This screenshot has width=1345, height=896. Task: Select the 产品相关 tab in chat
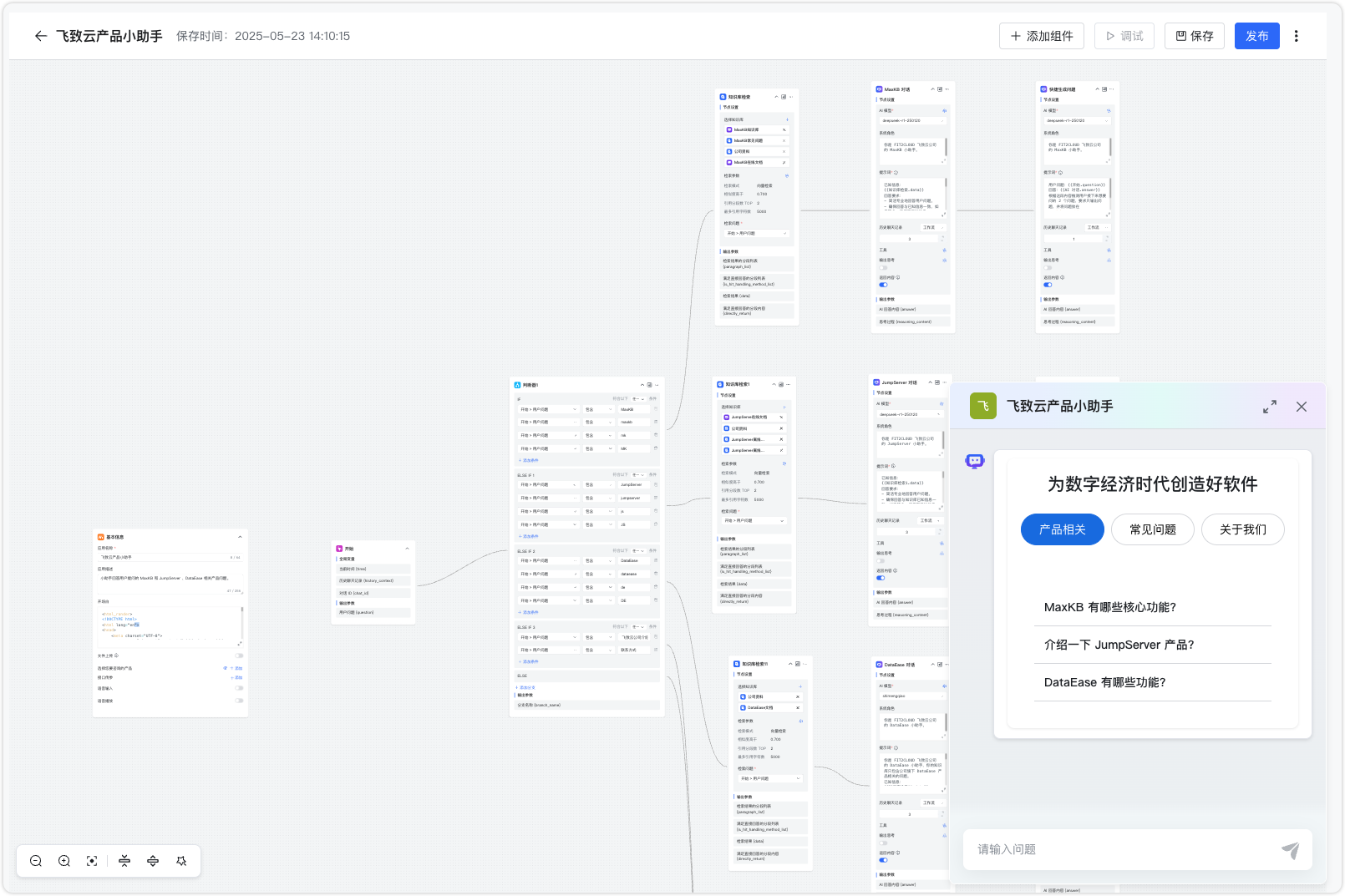pos(1063,529)
